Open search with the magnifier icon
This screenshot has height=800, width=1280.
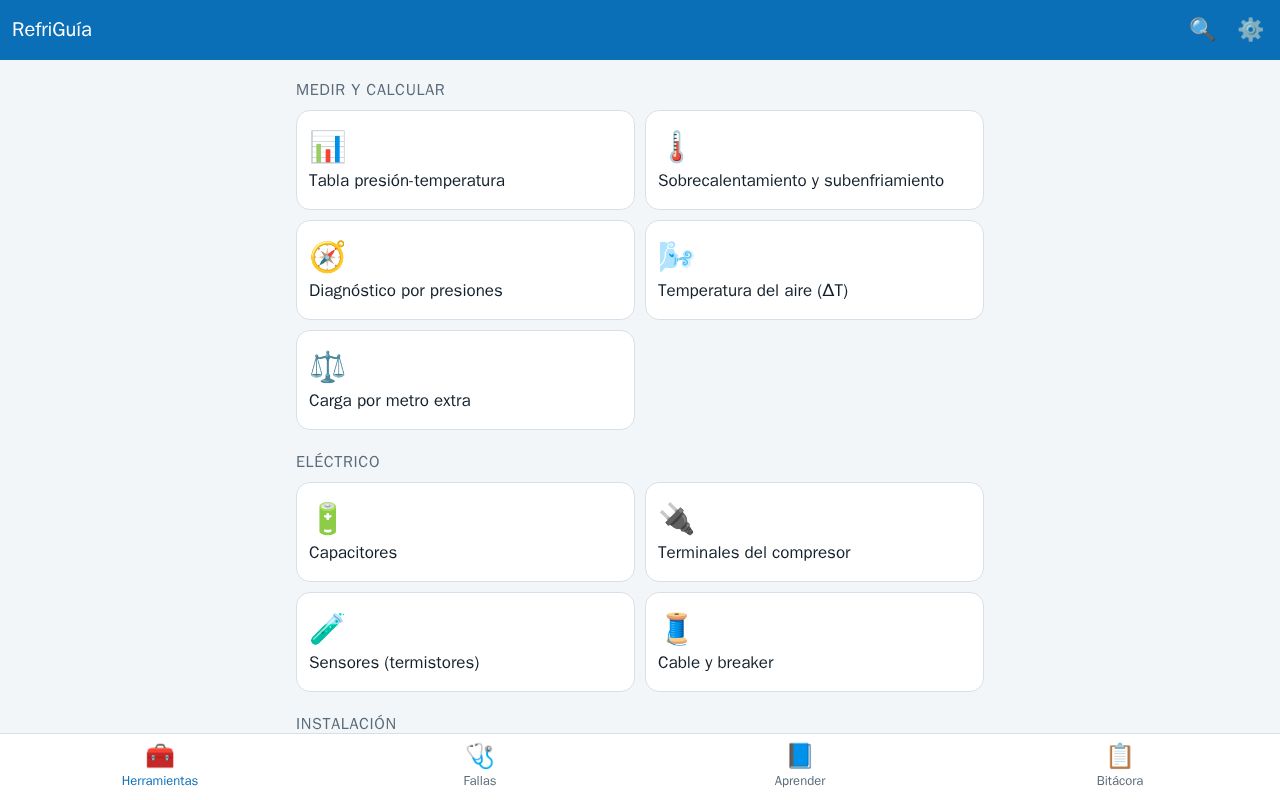point(1202,29)
